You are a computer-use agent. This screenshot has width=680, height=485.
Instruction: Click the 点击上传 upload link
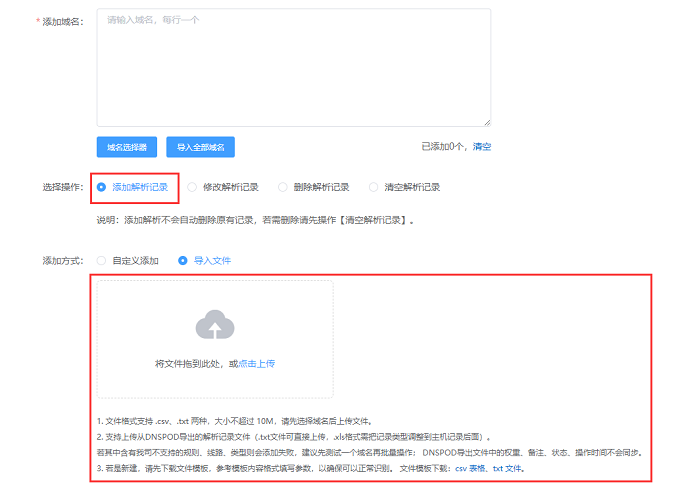(257, 363)
